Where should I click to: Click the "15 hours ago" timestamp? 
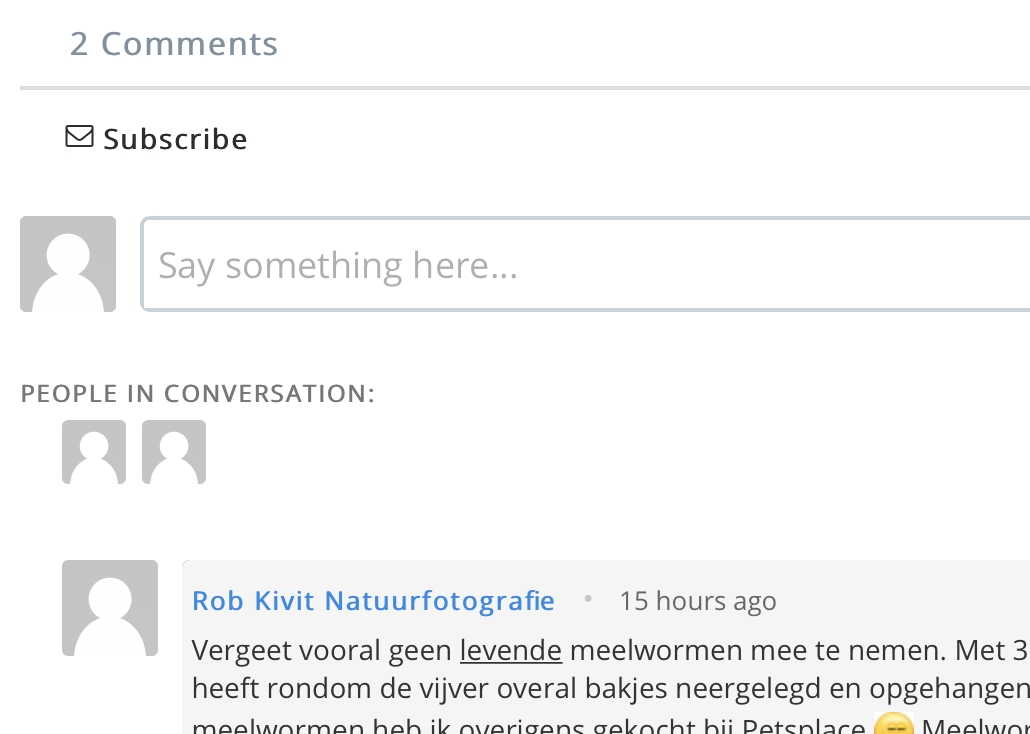coord(697,601)
